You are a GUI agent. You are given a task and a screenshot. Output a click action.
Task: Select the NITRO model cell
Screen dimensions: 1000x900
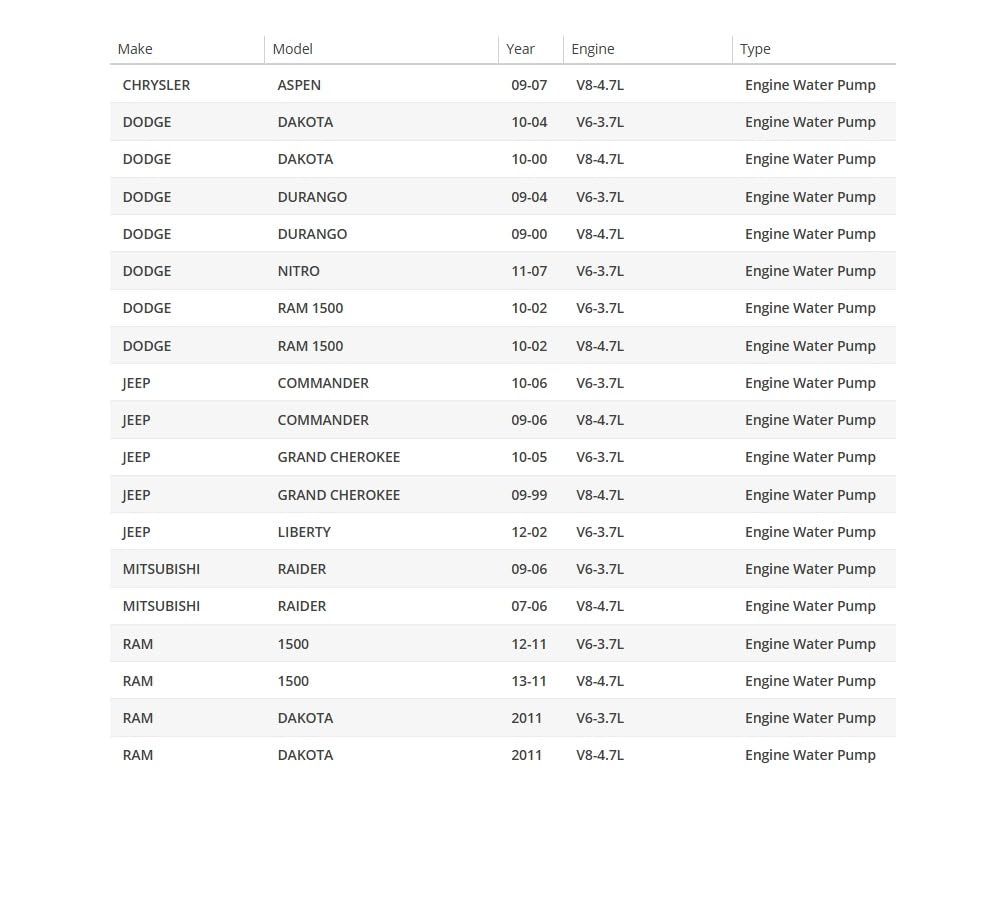click(x=298, y=271)
